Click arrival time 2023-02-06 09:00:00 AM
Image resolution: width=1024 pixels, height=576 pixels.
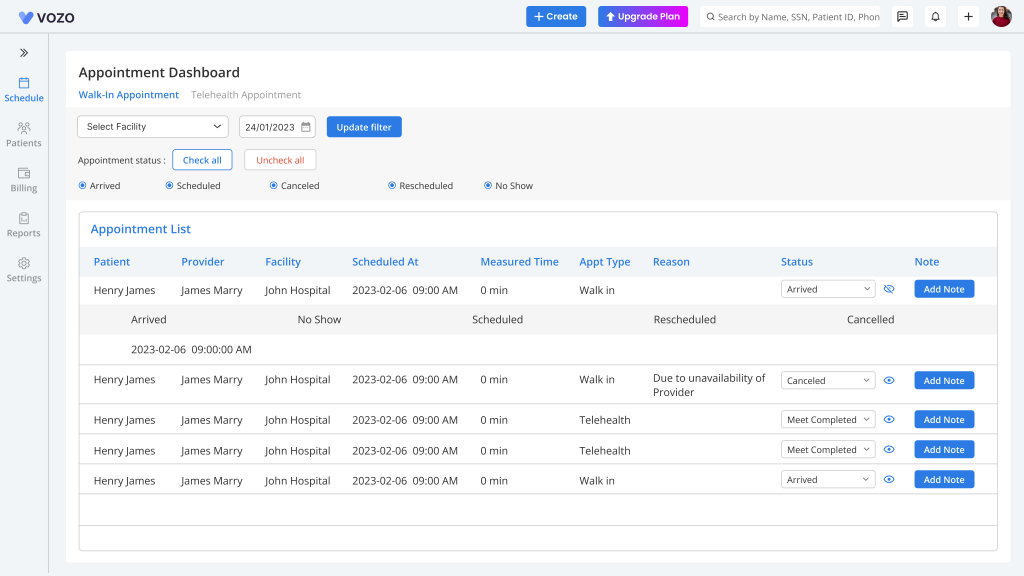coord(191,350)
